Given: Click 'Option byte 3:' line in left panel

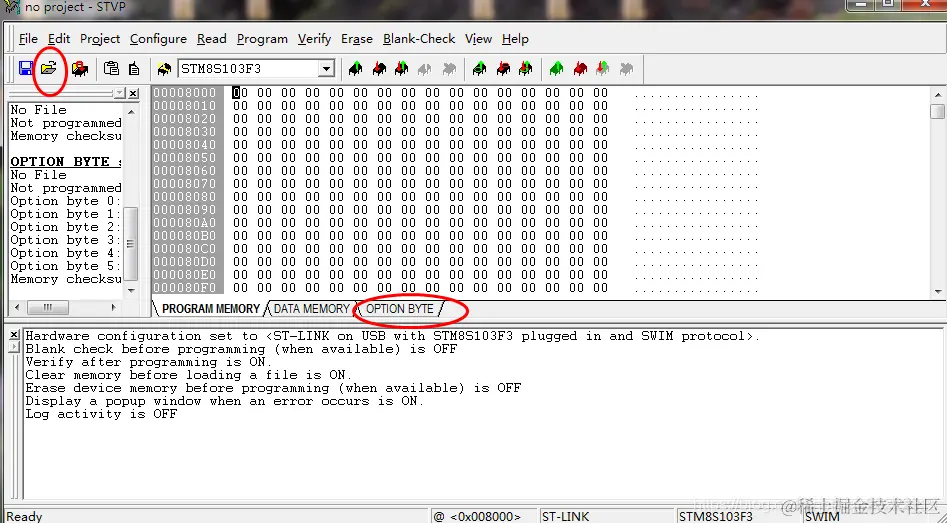Looking at the screenshot, I should [66, 240].
